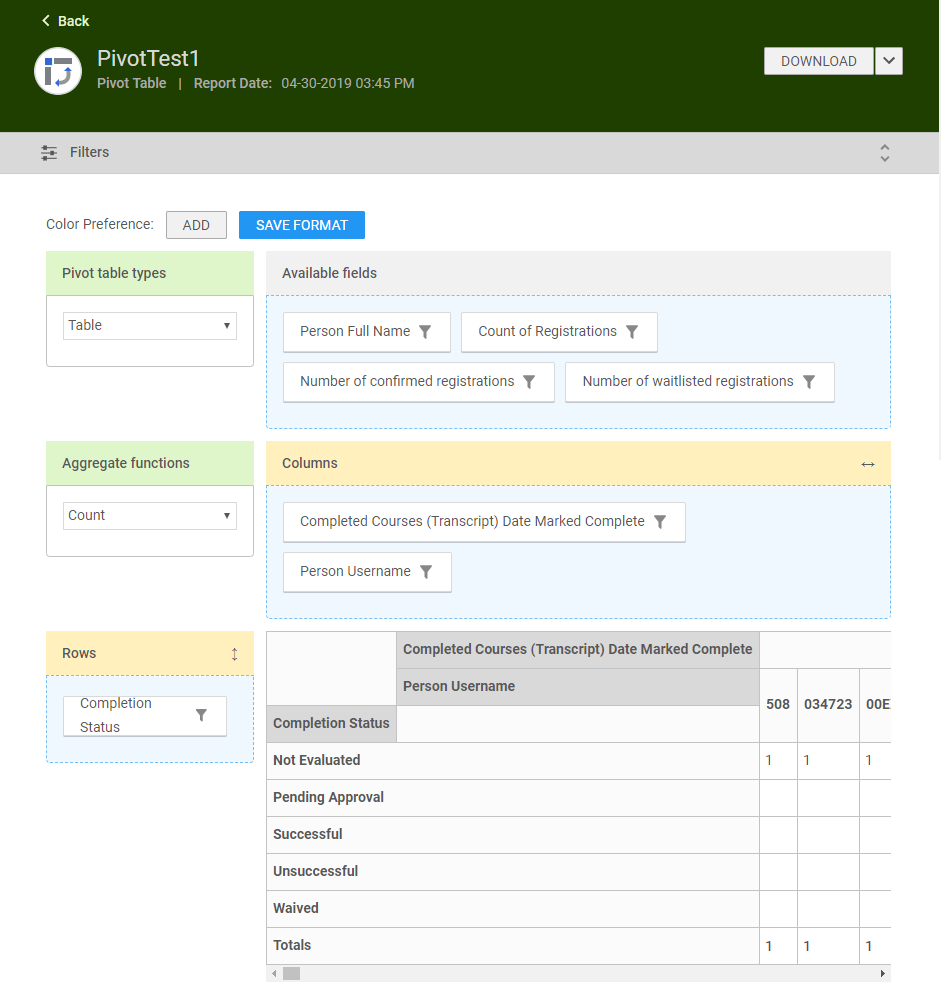941x988 pixels.
Task: Open filter funnel on Count of Registrations
Action: coord(630,331)
